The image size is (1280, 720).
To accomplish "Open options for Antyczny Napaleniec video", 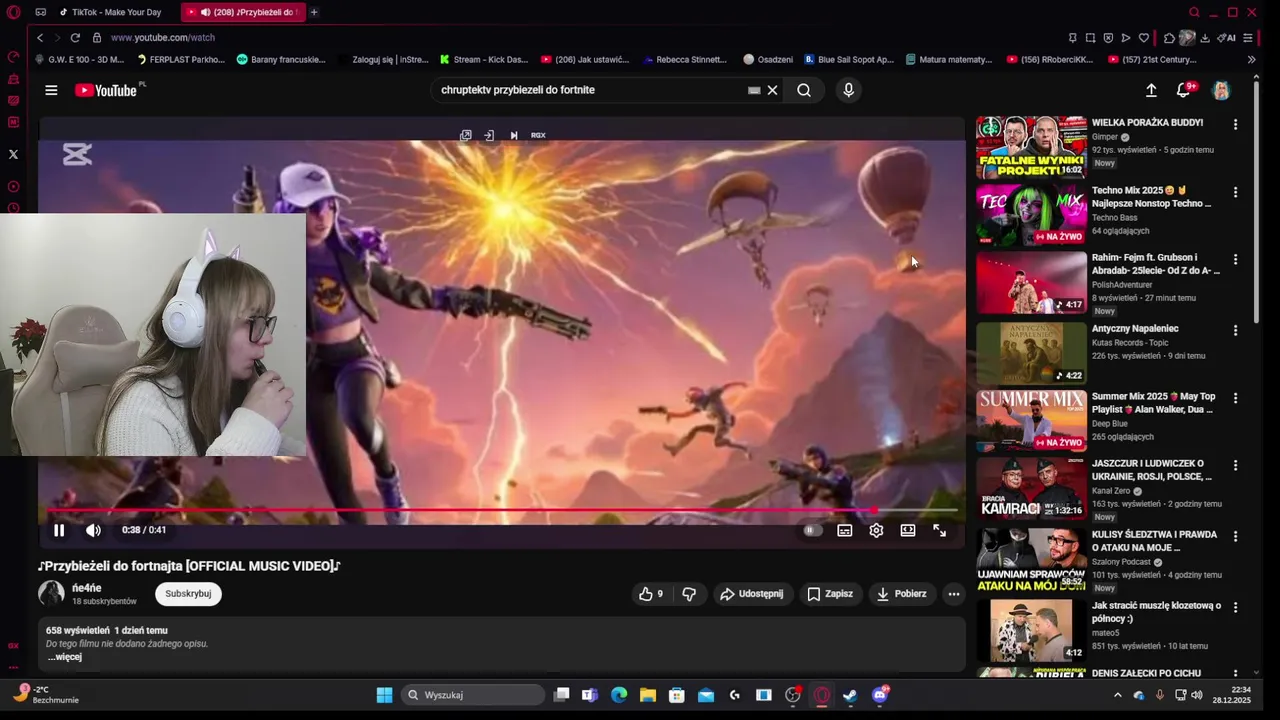I will point(1235,330).
